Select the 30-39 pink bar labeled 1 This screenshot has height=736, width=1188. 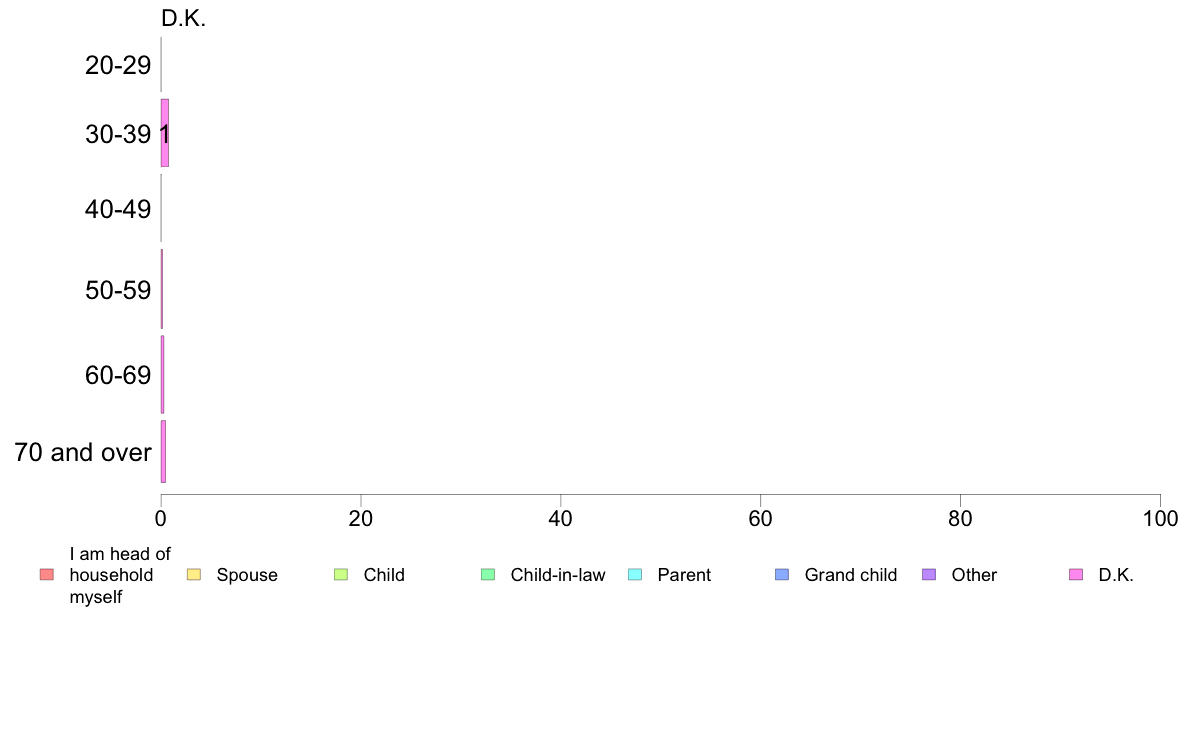click(164, 133)
